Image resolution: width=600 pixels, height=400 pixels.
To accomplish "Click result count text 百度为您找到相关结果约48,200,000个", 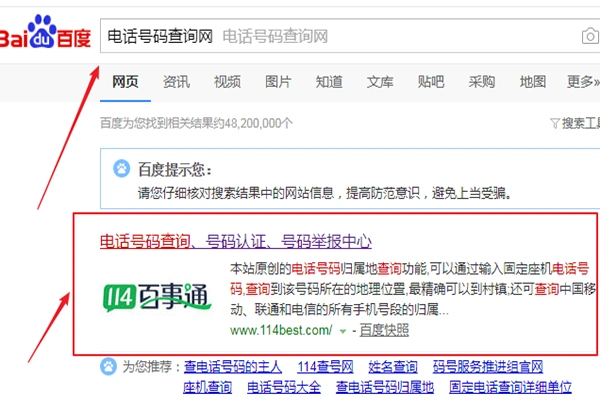I will click(x=196, y=123).
